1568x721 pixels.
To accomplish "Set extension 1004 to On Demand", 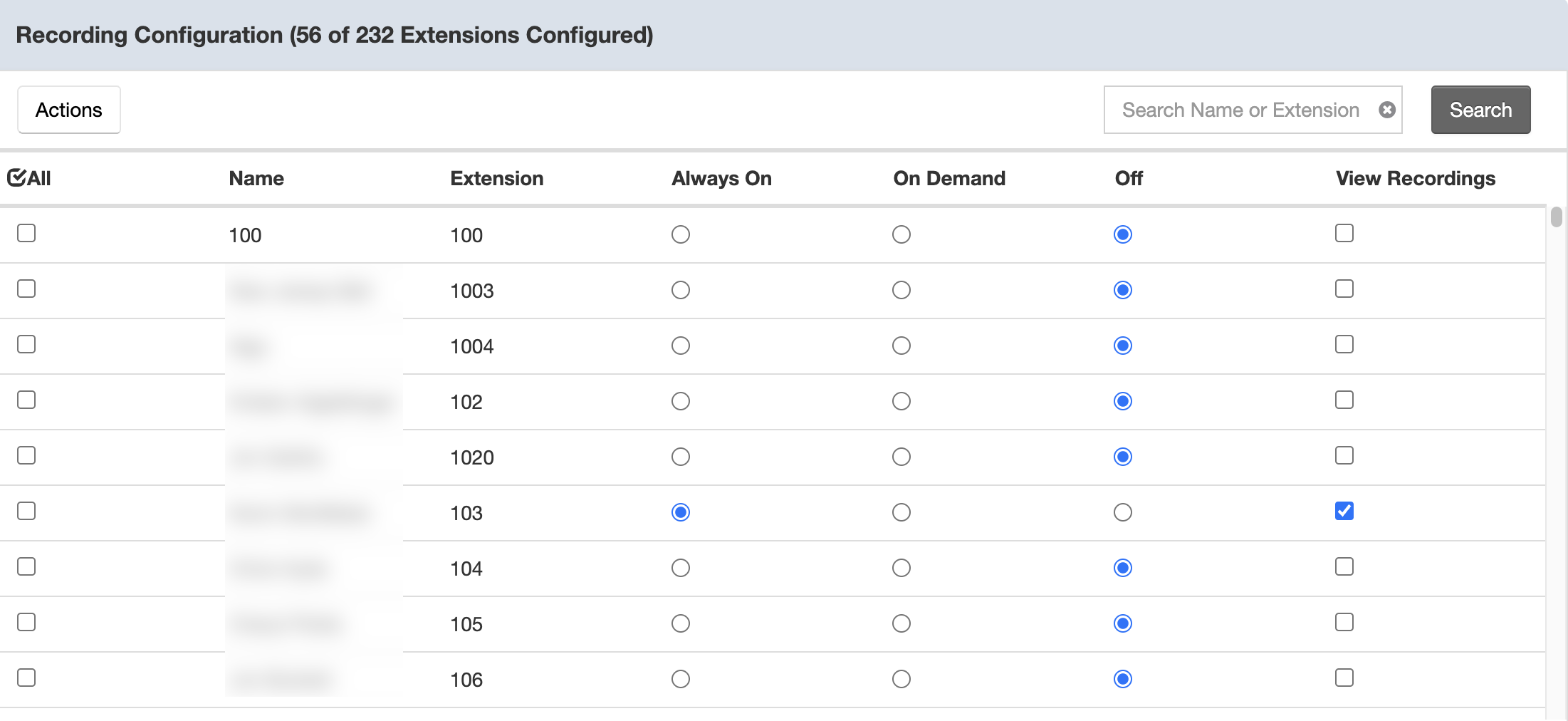I will [901, 346].
